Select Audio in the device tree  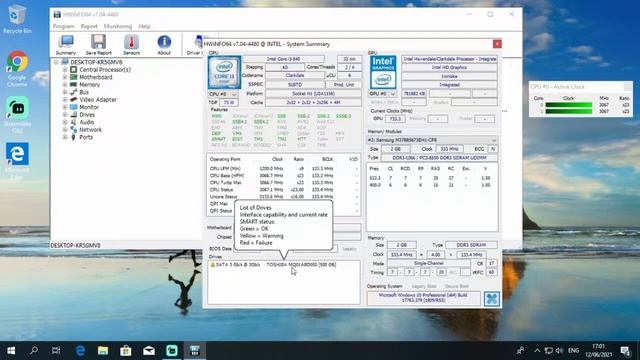[87, 122]
